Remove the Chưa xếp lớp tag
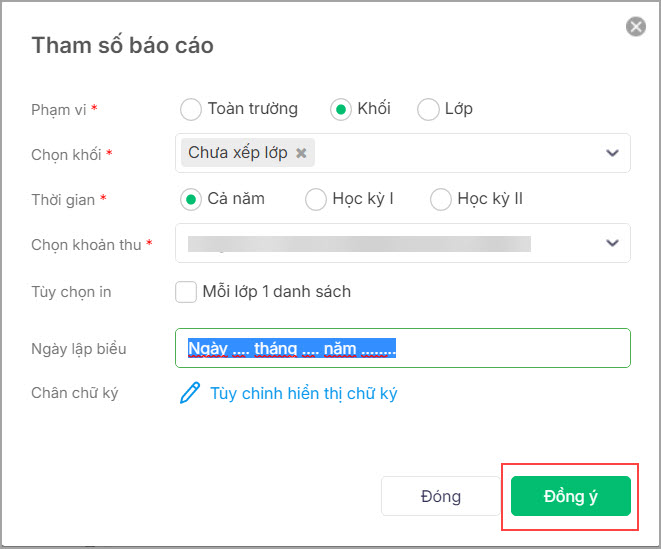661x549 pixels. 301,153
